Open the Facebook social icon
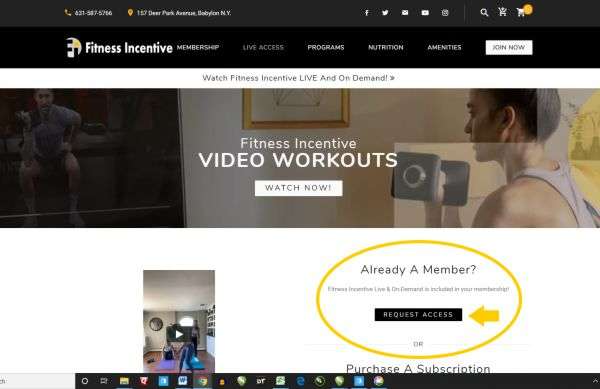The image size is (600, 389). [x=367, y=13]
